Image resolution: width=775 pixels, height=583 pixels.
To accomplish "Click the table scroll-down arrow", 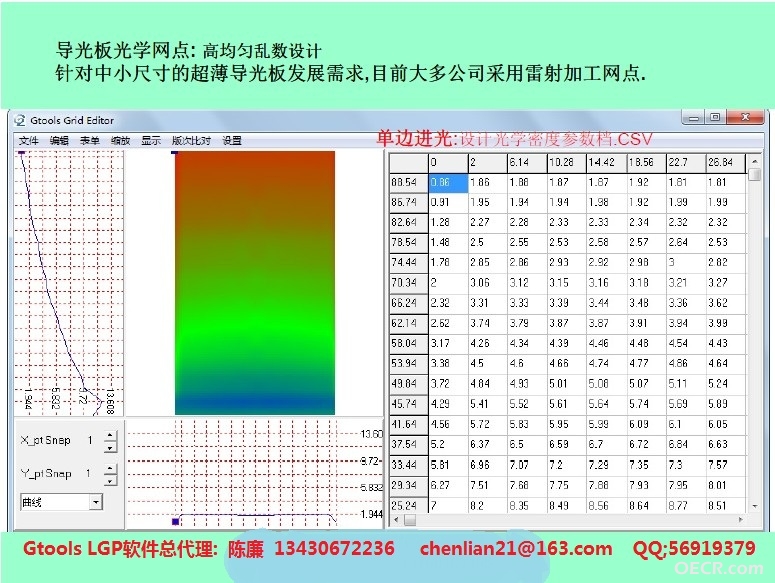I will pyautogui.click(x=754, y=506).
